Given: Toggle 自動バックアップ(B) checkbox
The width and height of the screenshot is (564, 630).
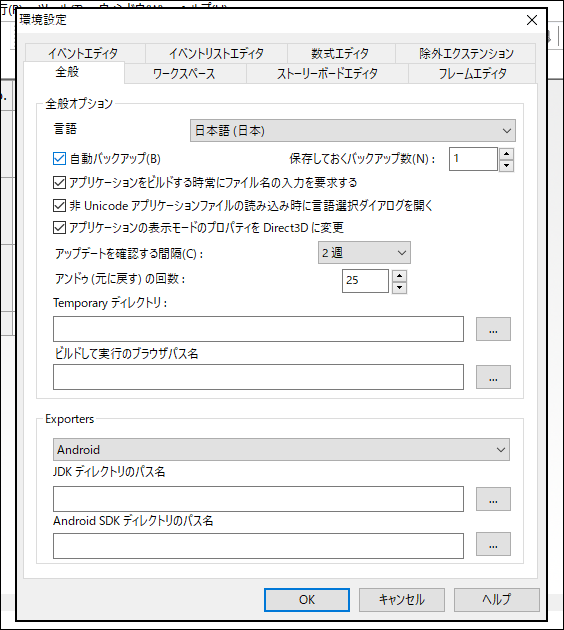Looking at the screenshot, I should coord(59,159).
